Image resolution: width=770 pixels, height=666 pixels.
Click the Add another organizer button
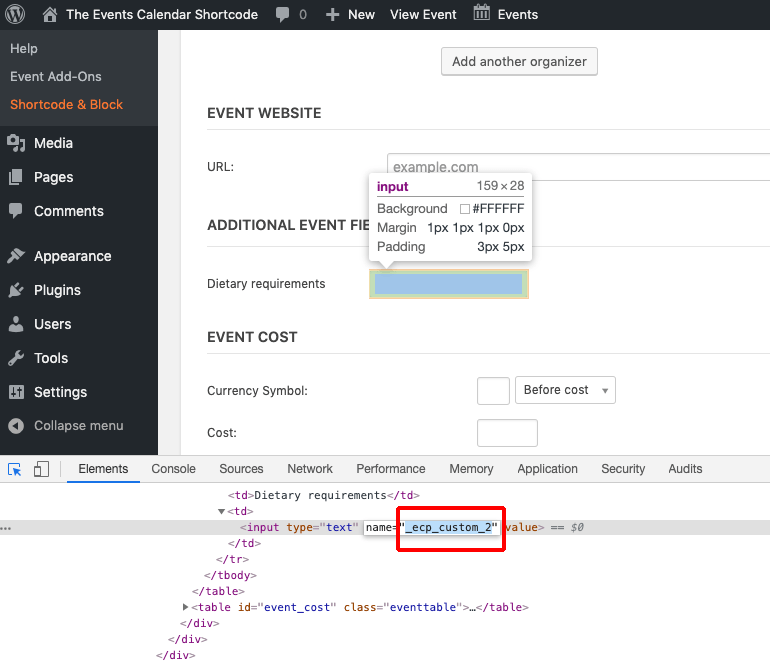(519, 61)
